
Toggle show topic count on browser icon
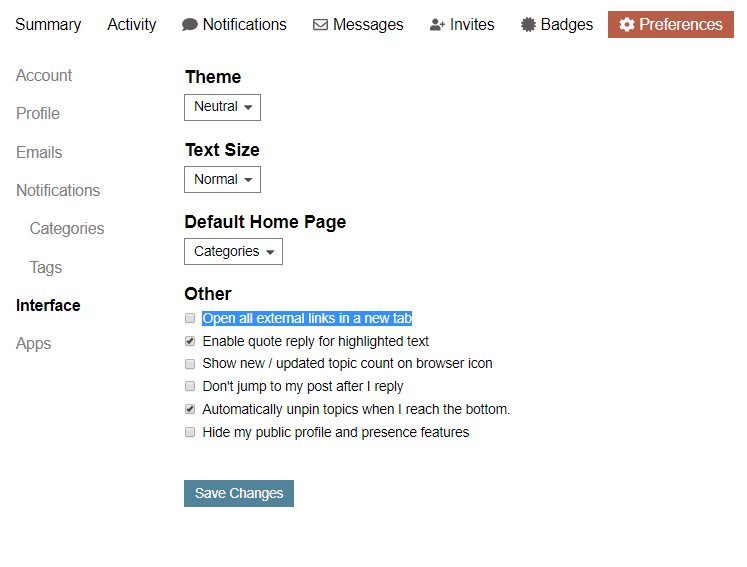pos(190,364)
